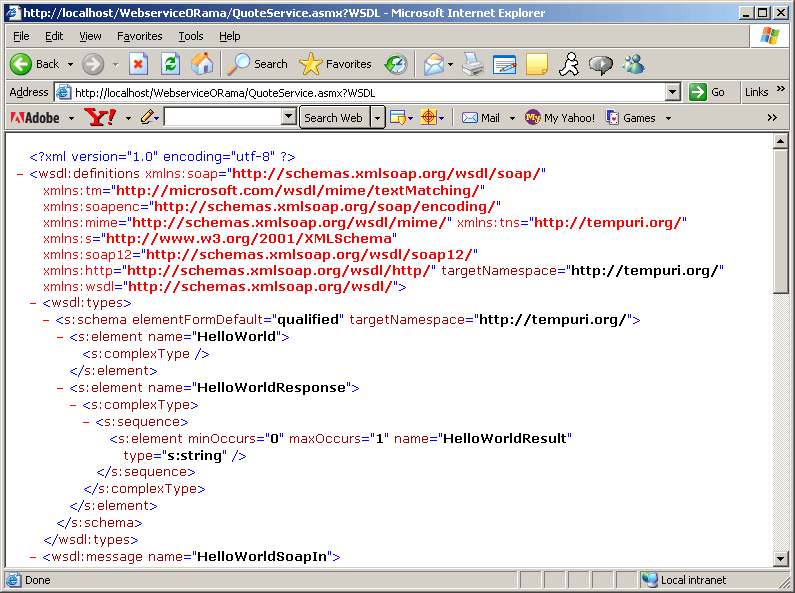
Task: Open the Favorites menu
Action: pyautogui.click(x=139, y=36)
